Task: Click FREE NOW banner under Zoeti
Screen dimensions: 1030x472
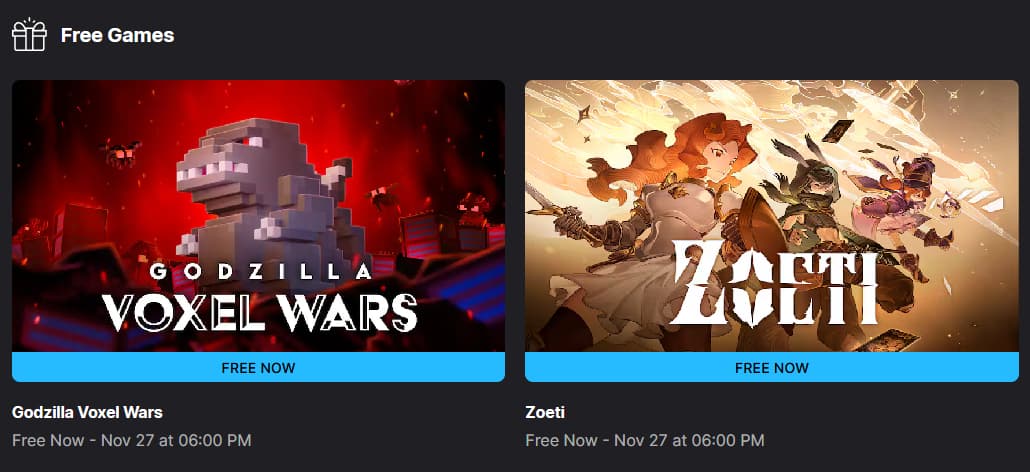Action: (772, 367)
